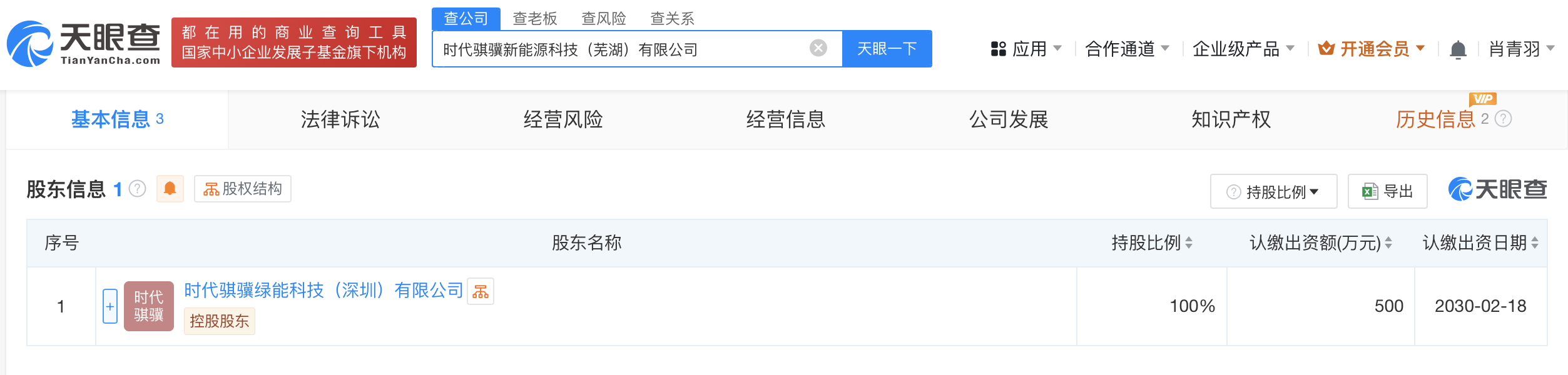Select the 查老板 search tab
The image size is (1568, 375).
pos(535,19)
